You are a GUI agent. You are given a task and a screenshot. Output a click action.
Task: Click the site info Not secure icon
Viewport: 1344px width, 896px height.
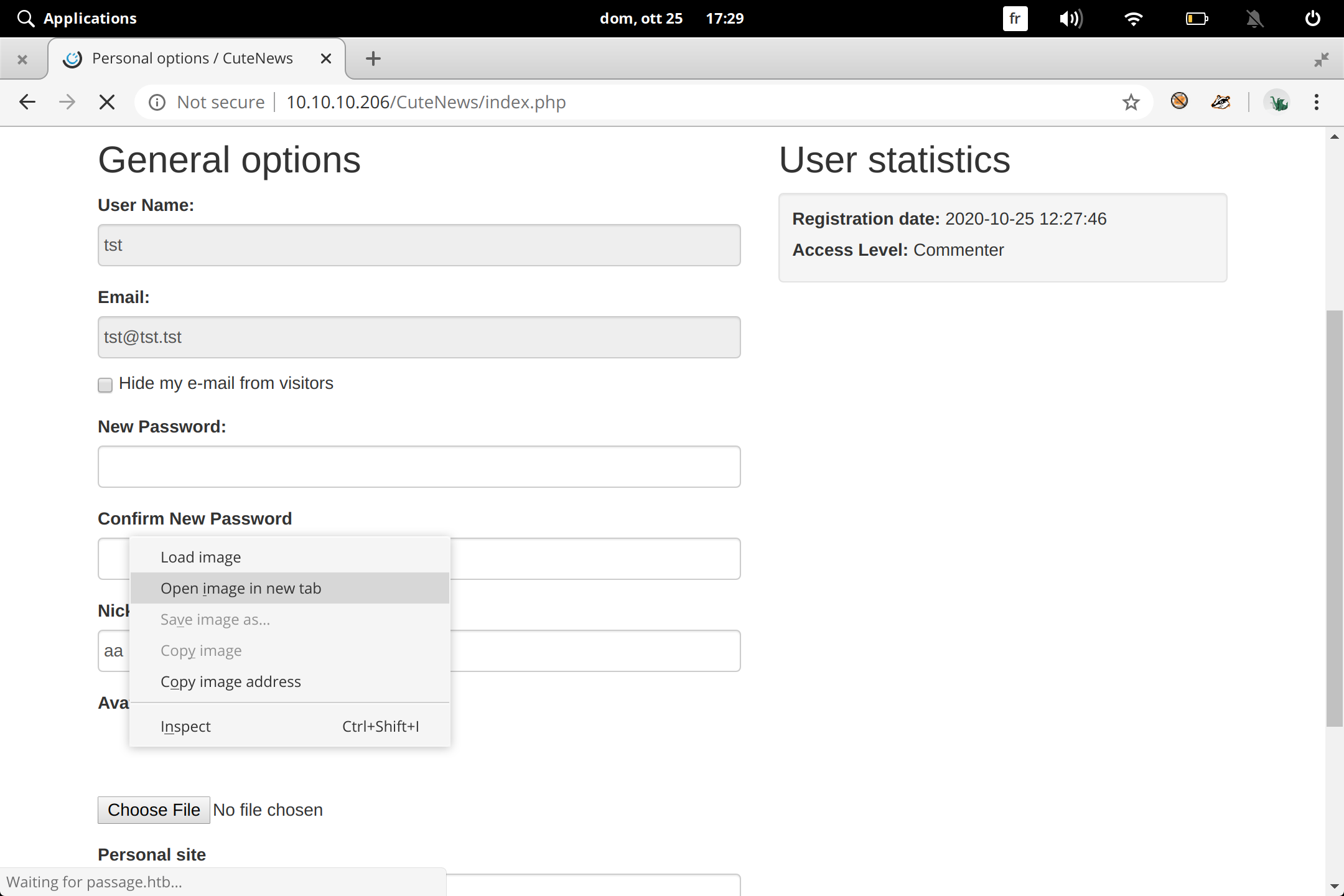coord(157,102)
